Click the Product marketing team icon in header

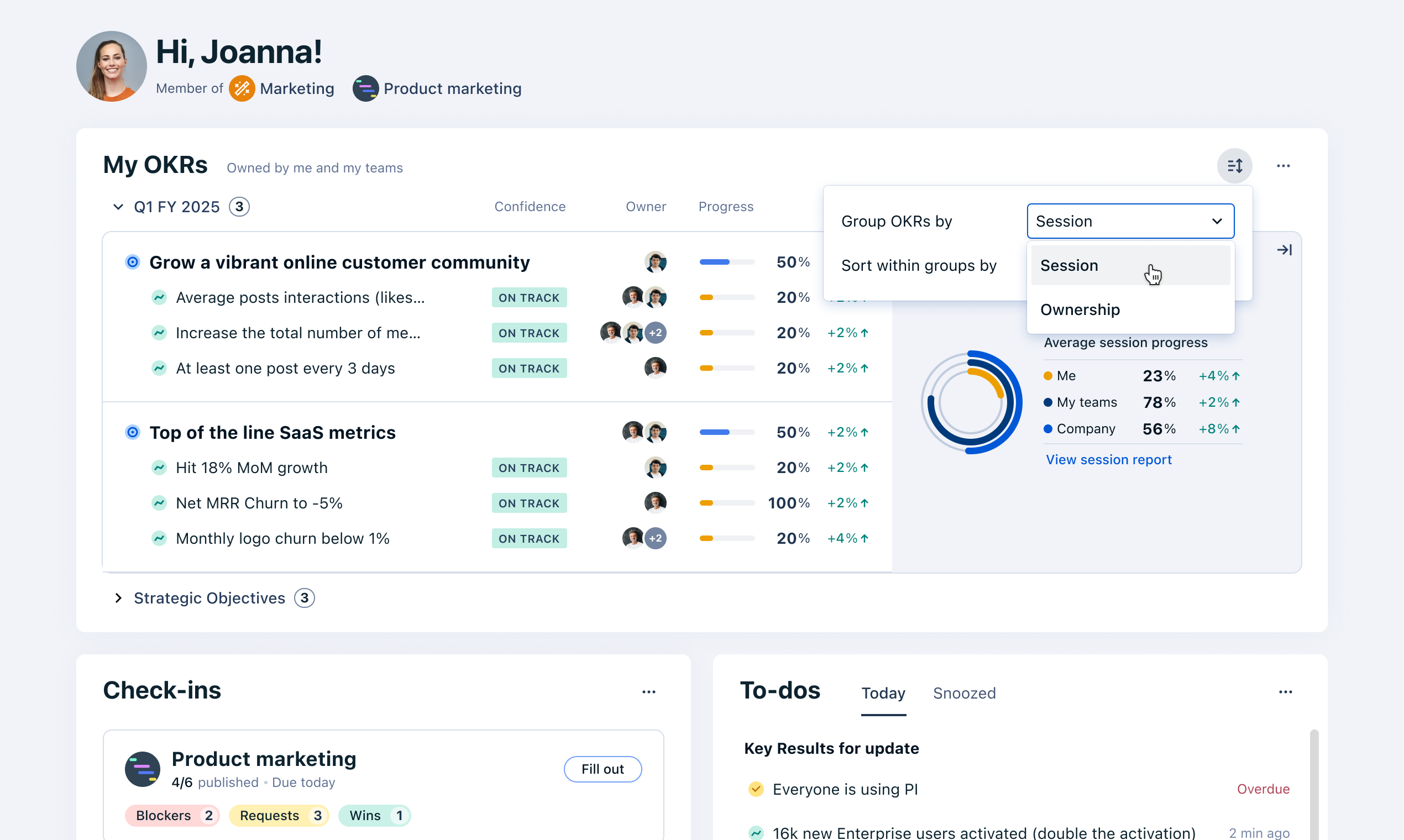[365, 89]
